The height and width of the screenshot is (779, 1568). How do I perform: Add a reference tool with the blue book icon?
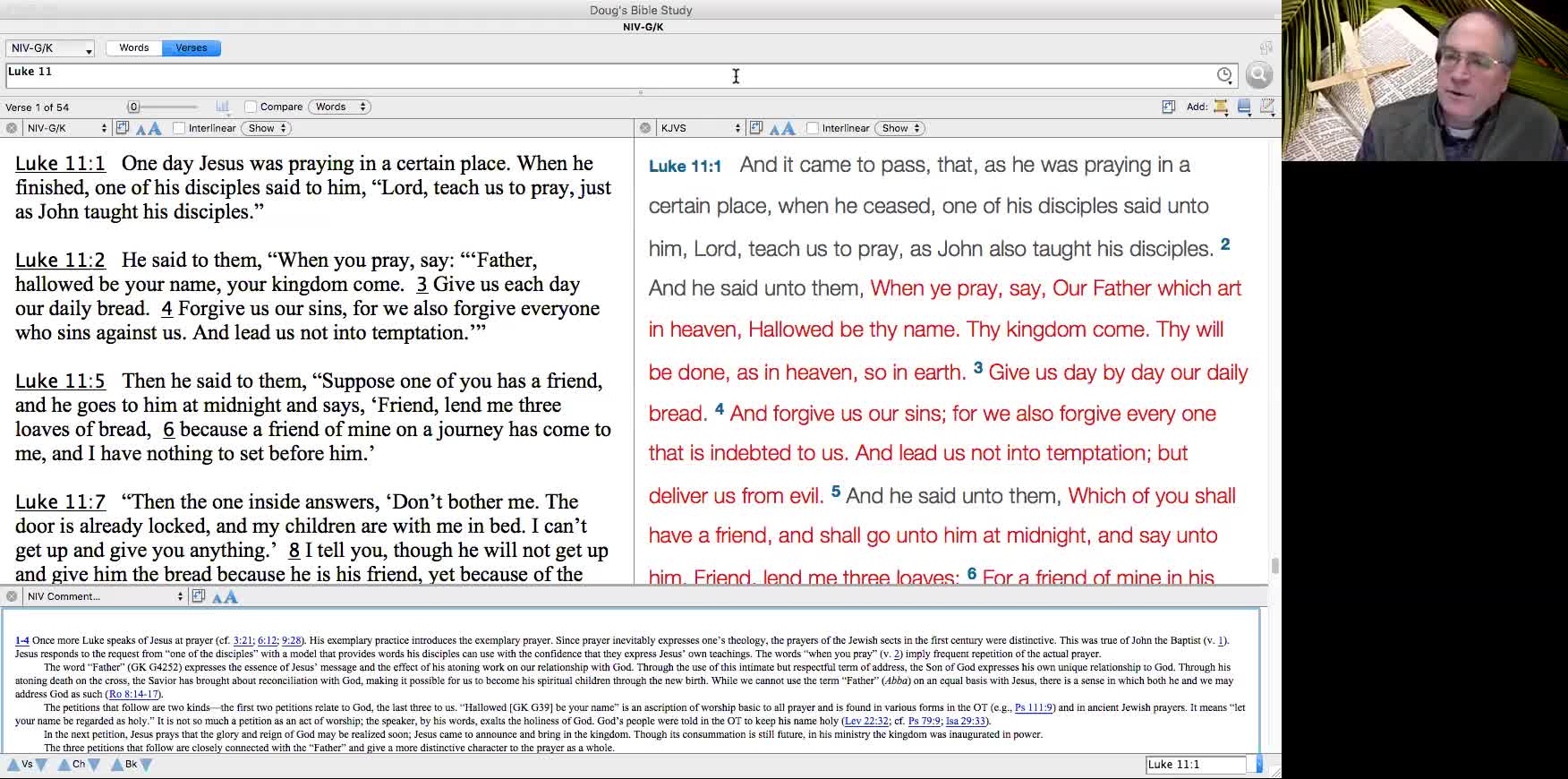(1244, 107)
